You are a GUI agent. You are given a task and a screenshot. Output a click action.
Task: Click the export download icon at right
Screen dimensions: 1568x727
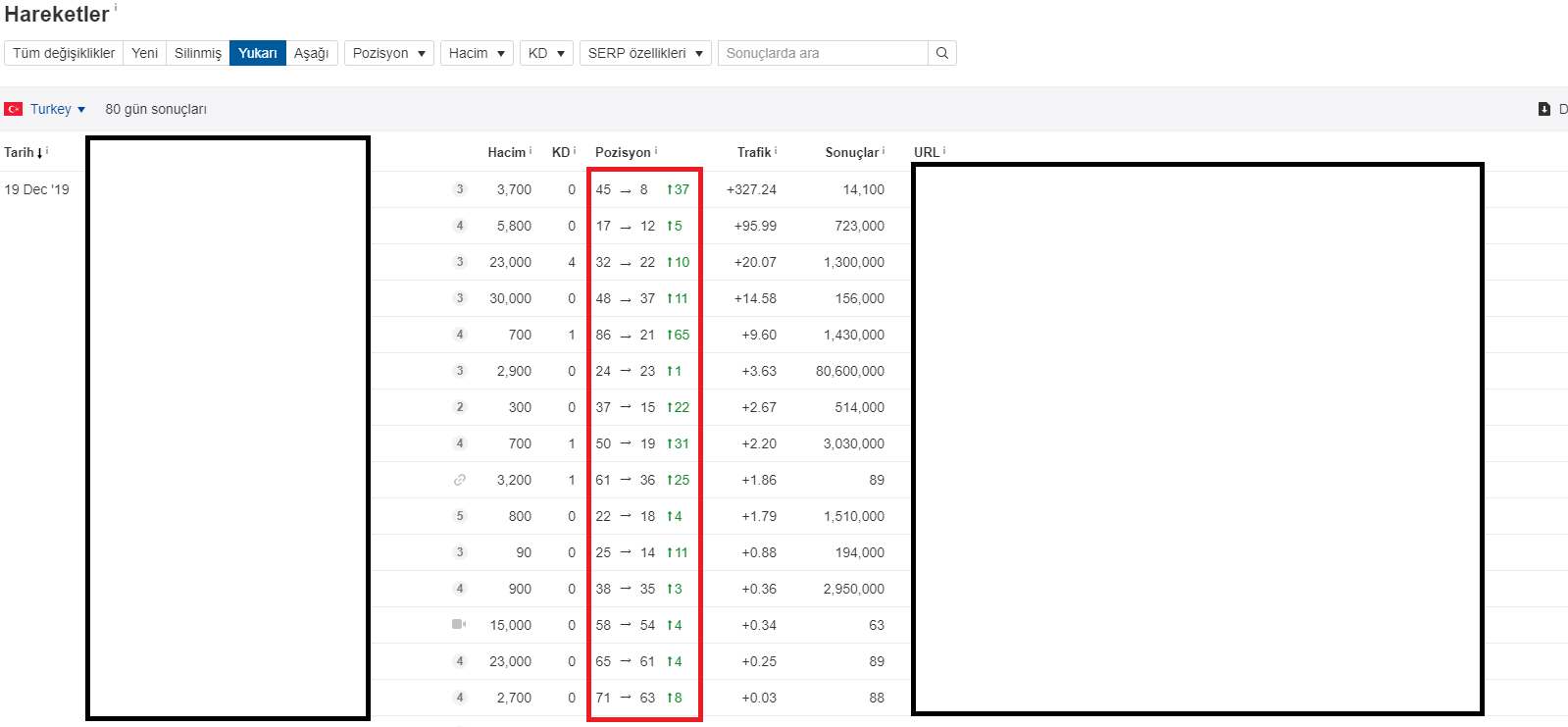pyautogui.click(x=1544, y=109)
